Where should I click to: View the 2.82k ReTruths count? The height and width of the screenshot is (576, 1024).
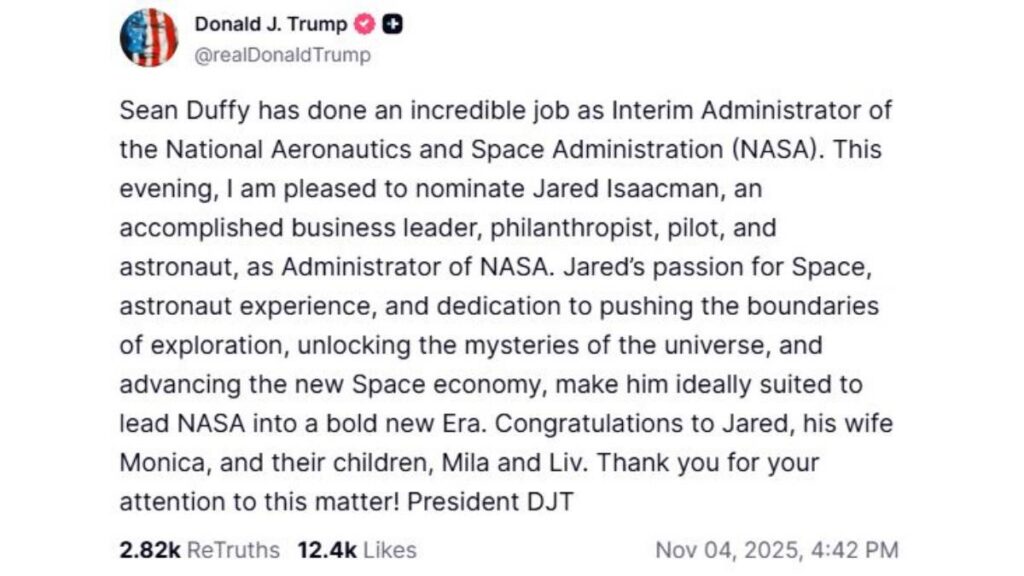(x=149, y=549)
